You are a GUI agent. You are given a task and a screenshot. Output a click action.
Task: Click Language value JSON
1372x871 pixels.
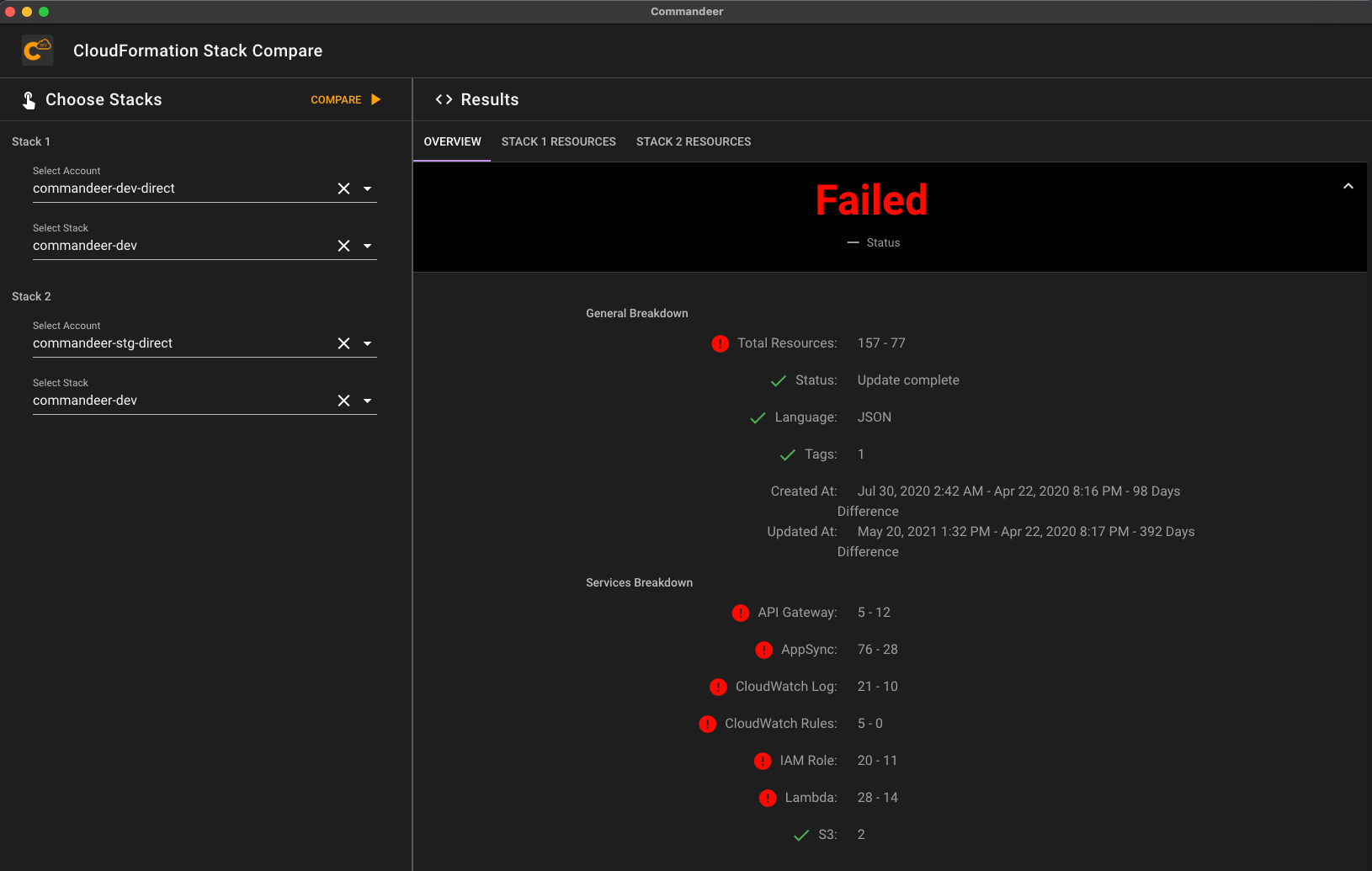coord(874,417)
